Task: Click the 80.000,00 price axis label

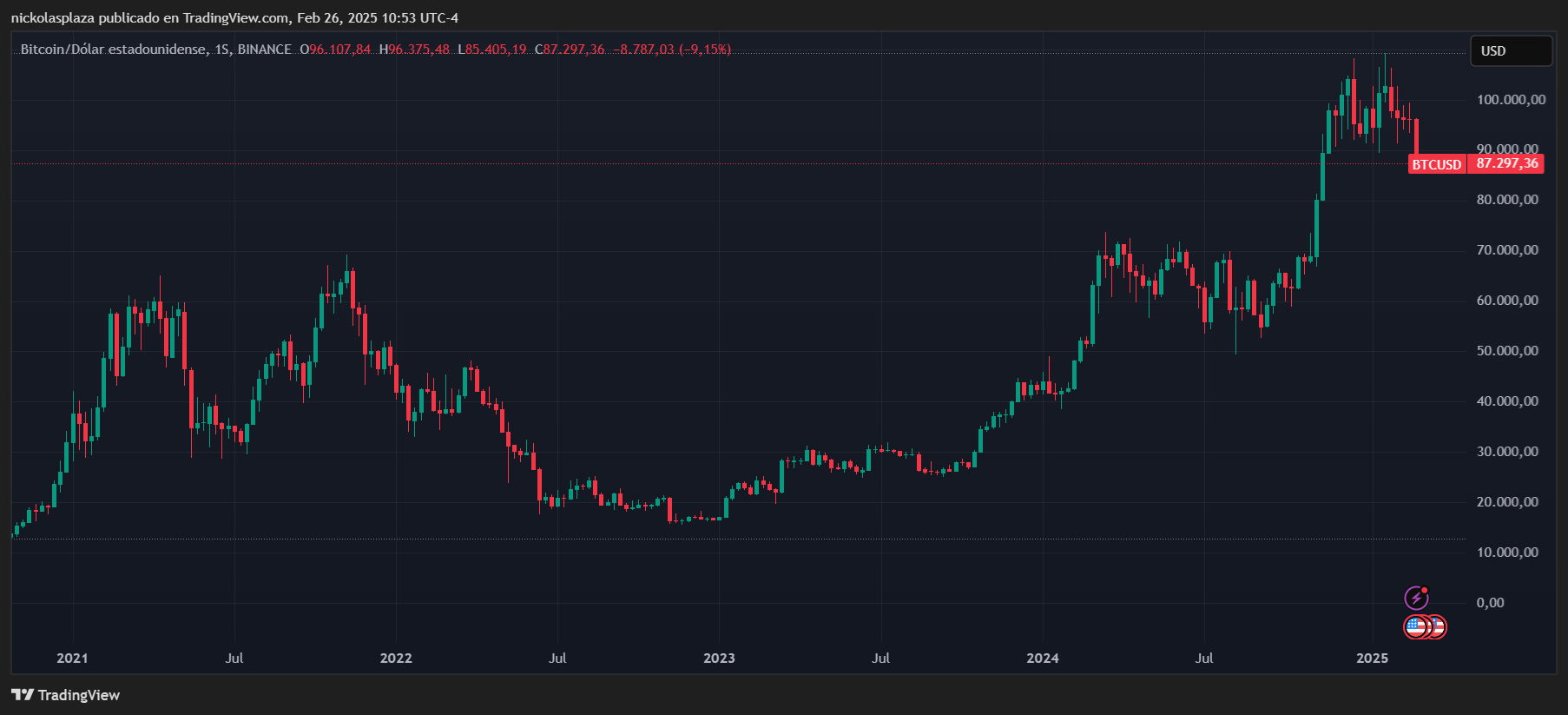Action: click(1507, 200)
